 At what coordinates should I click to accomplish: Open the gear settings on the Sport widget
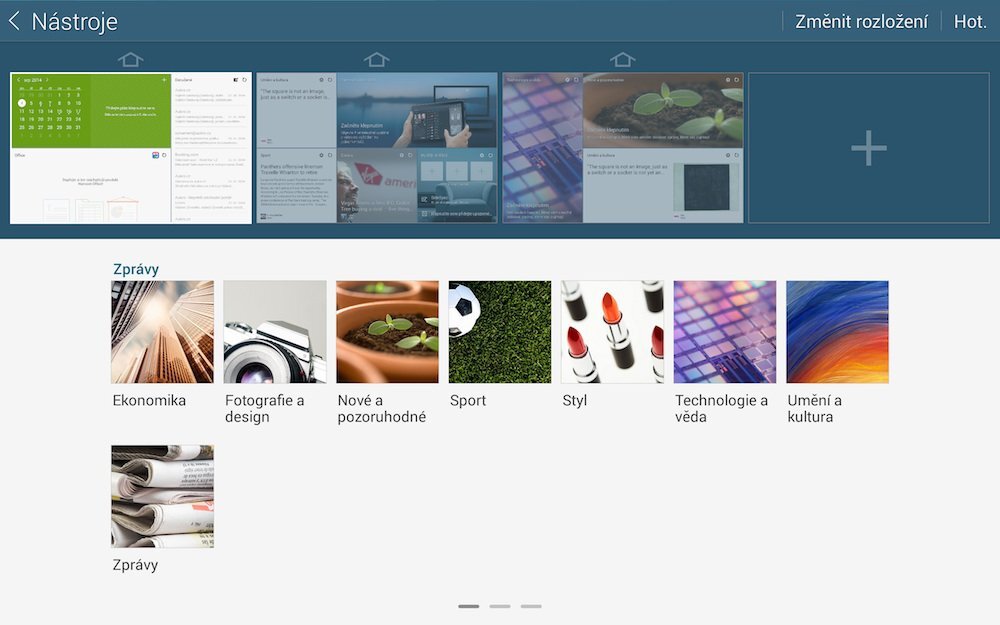321,155
